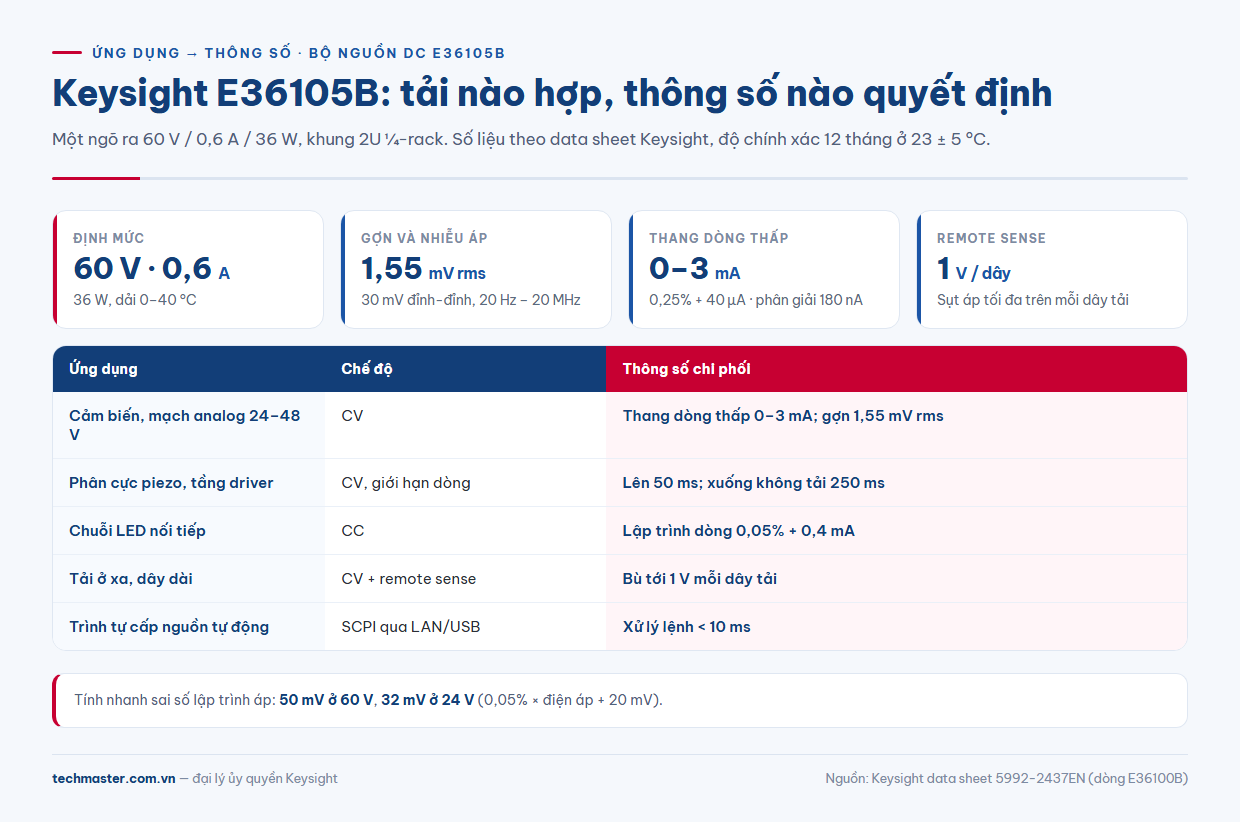Click the '0–3 mA' card value
1240x822 pixels.
point(695,269)
